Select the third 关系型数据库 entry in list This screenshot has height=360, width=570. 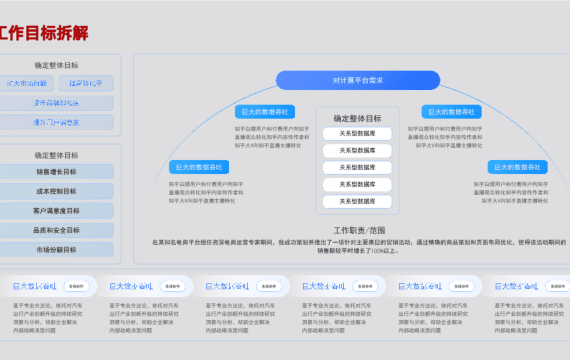click(357, 167)
